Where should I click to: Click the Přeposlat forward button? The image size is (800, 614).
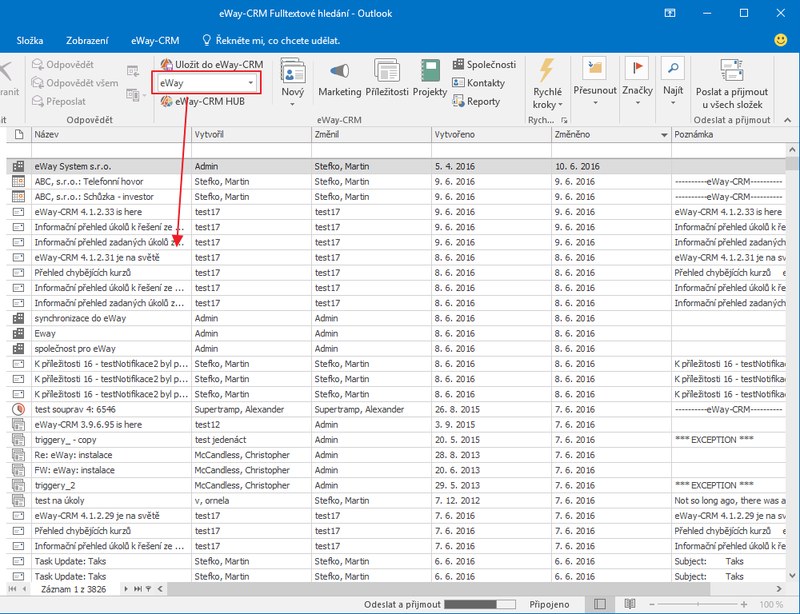pyautogui.click(x=59, y=102)
